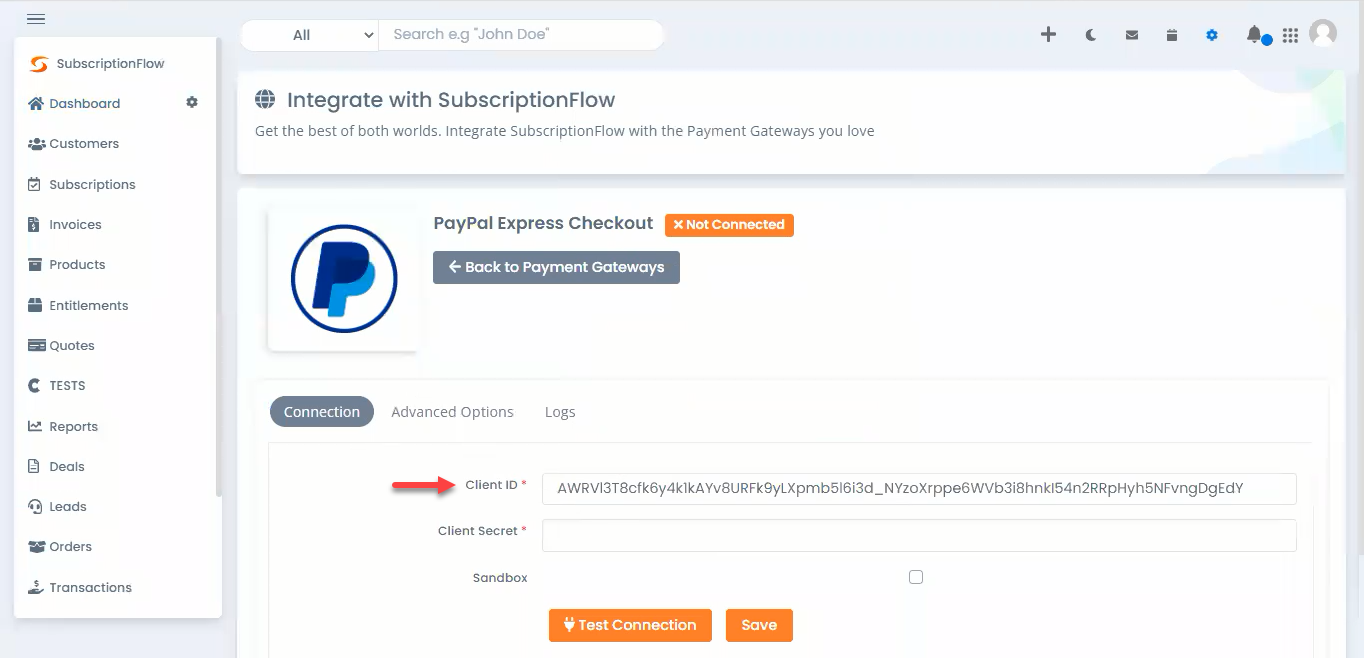Click the "Integrate with SubscriptionFlow" title
Viewport: 1364px width, 658px height.
(x=451, y=100)
